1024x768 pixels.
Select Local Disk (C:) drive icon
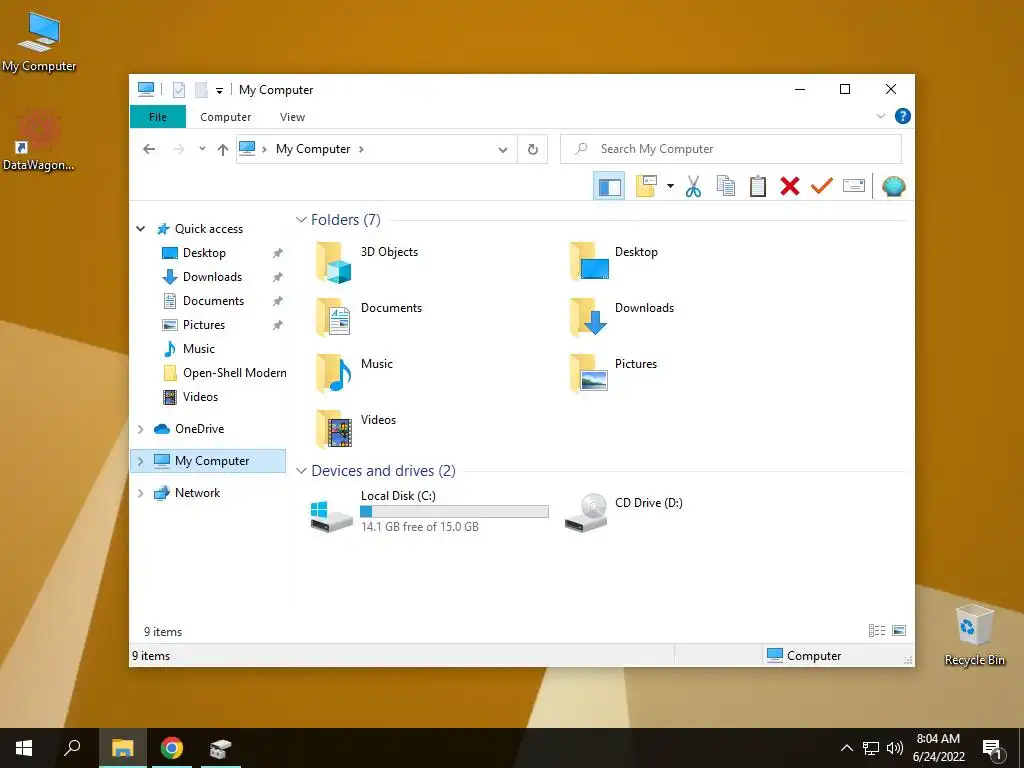(x=331, y=515)
